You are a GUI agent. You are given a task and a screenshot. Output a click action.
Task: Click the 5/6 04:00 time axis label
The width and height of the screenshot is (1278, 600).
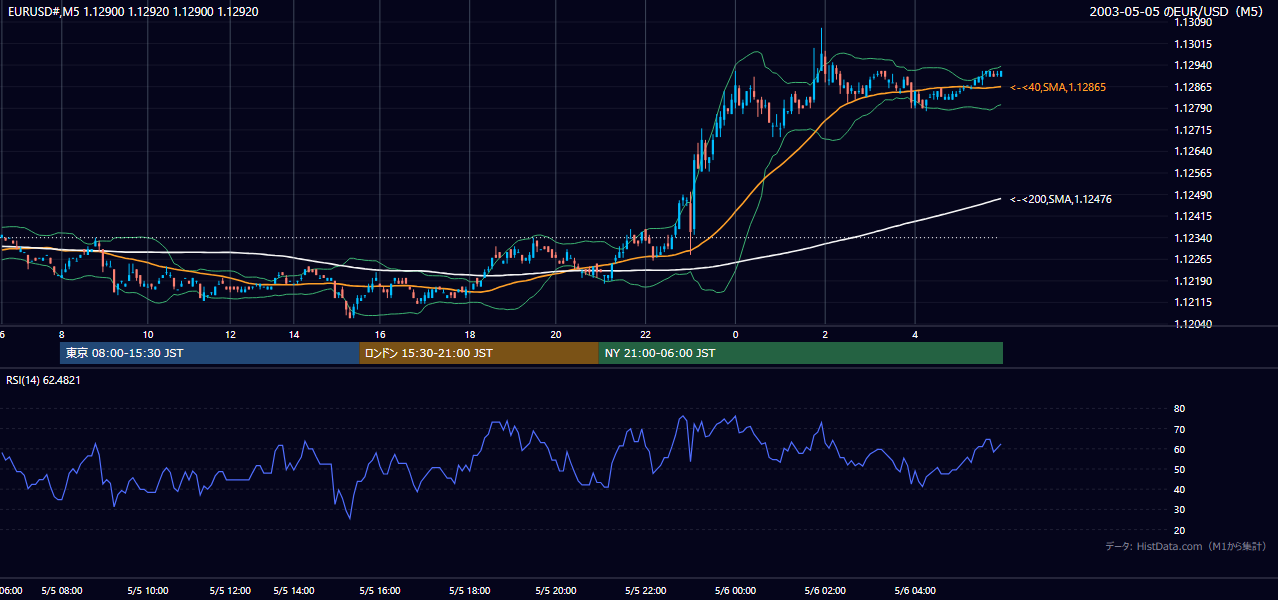tap(915, 590)
